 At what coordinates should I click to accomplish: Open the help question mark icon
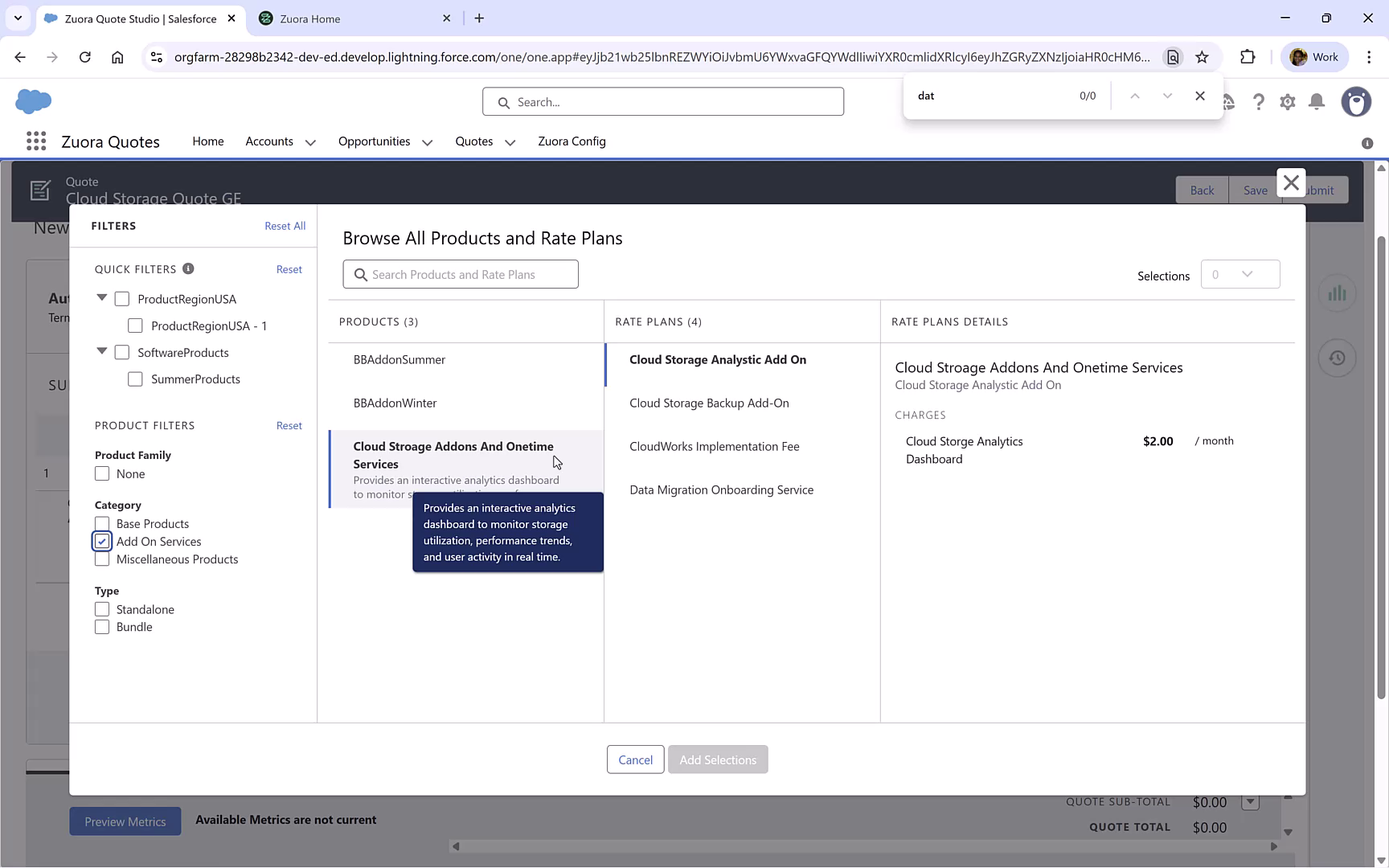[x=1259, y=102]
